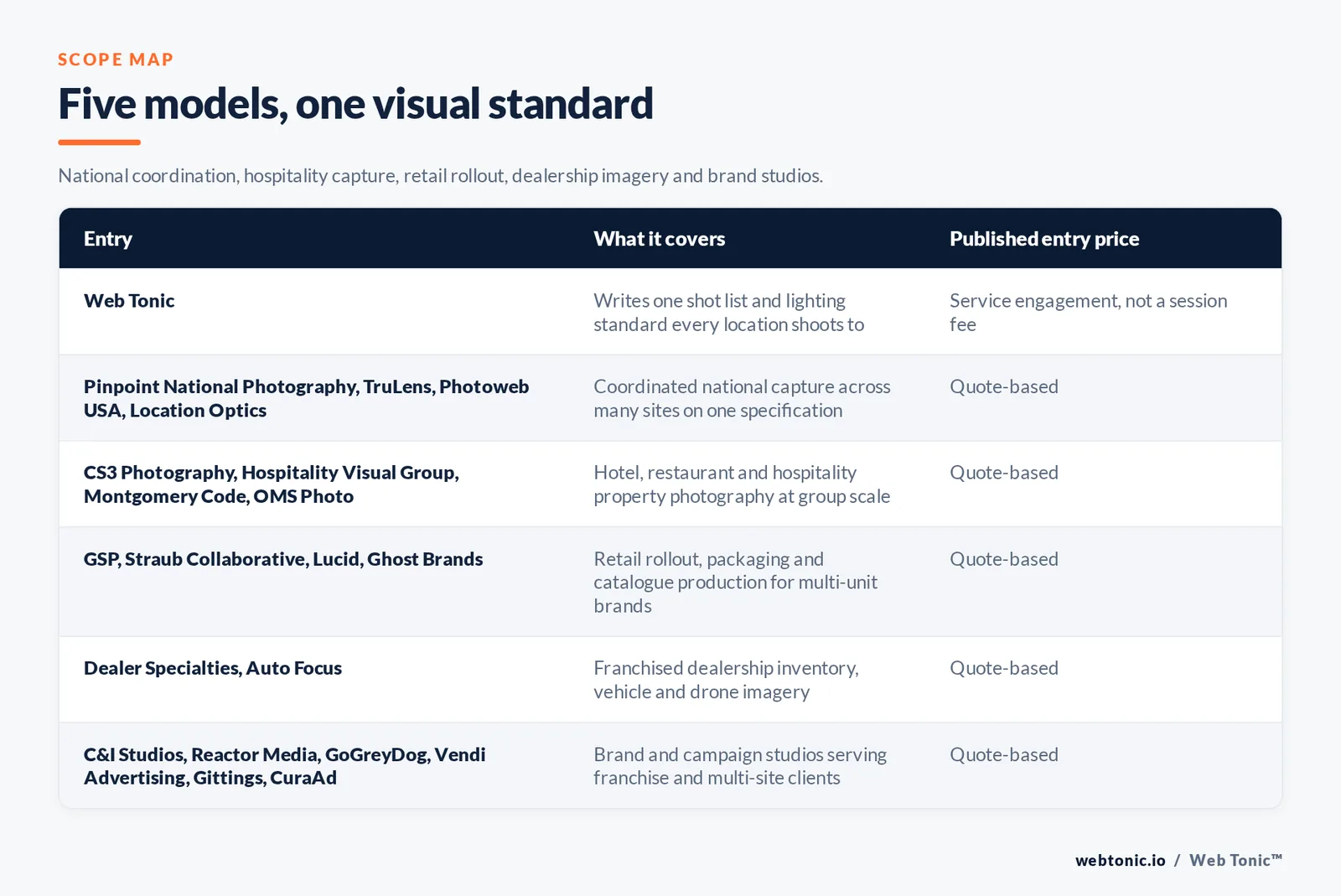
Task: Select the "Dealer Specialties, Auto Focus" entry cell
Action: 213,668
